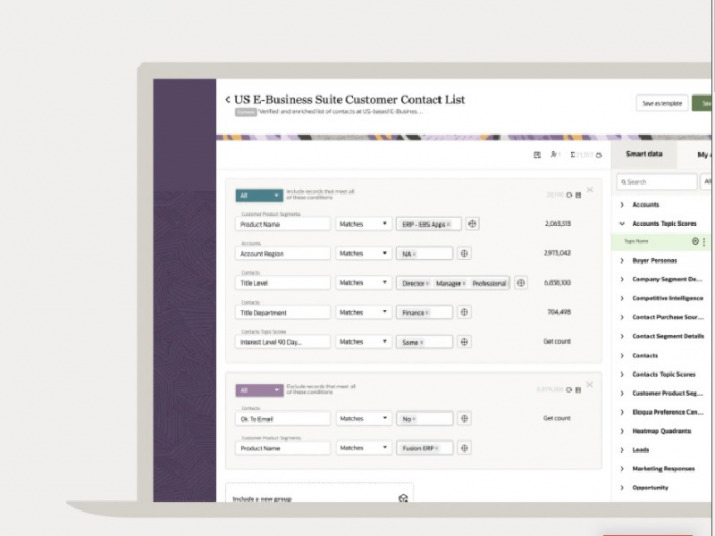
Task: Select the Topic Name item
Action: pyautogui.click(x=636, y=241)
